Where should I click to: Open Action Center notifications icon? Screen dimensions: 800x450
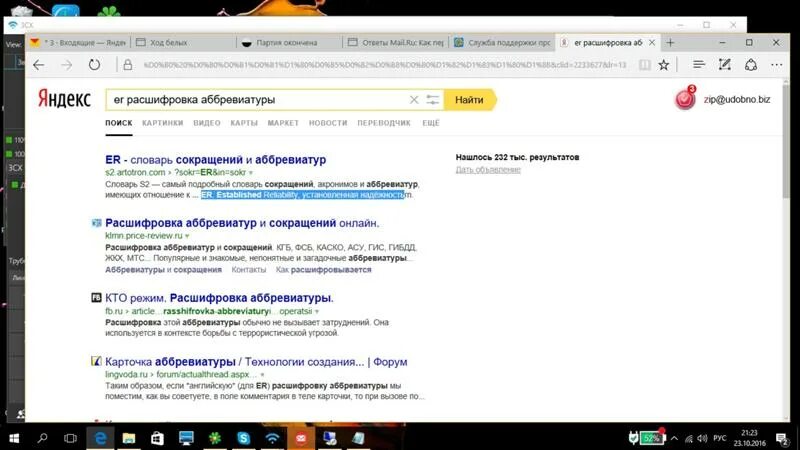pos(781,438)
